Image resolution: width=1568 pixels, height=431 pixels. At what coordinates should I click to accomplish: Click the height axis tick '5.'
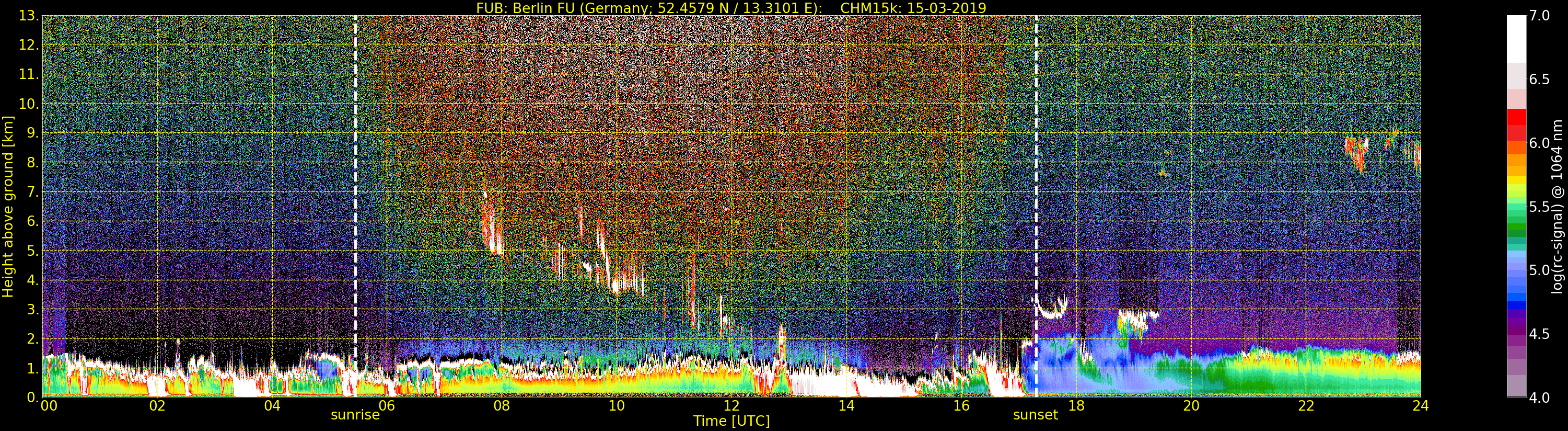click(32, 251)
